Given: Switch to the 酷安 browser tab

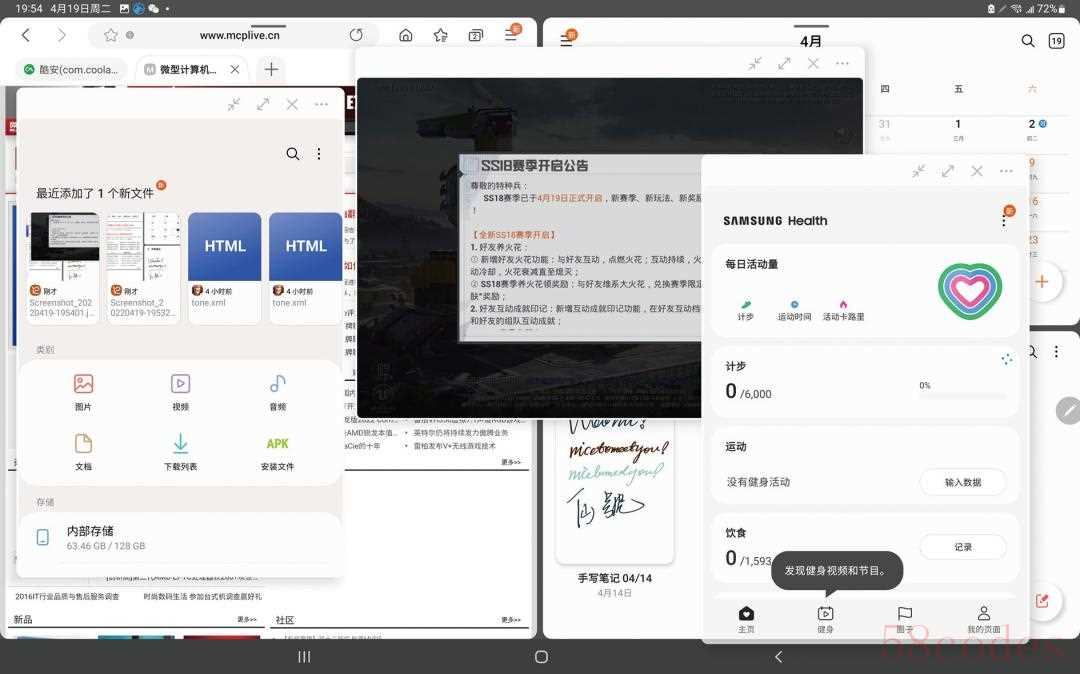Looking at the screenshot, I should (x=72, y=70).
